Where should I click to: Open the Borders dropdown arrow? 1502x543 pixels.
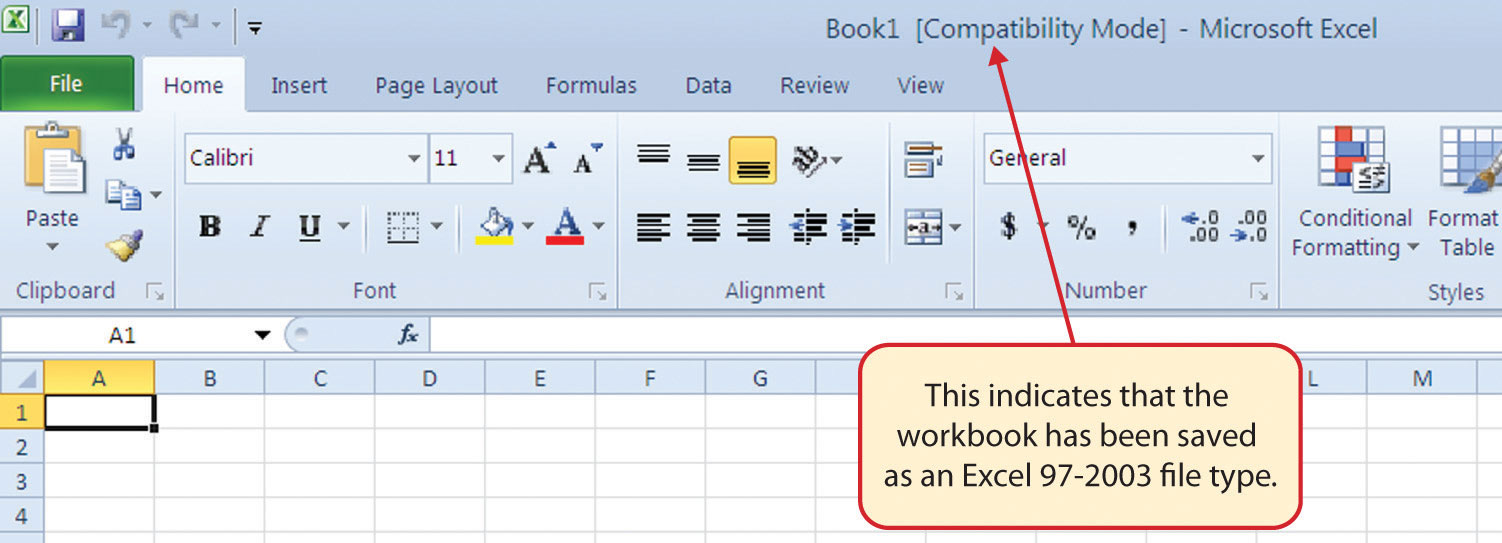click(436, 227)
